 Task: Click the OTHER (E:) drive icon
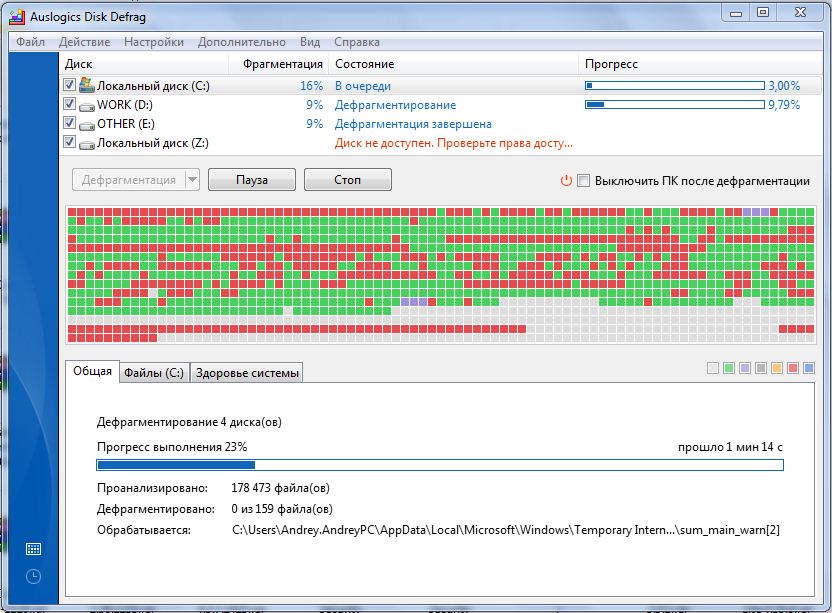coord(86,124)
